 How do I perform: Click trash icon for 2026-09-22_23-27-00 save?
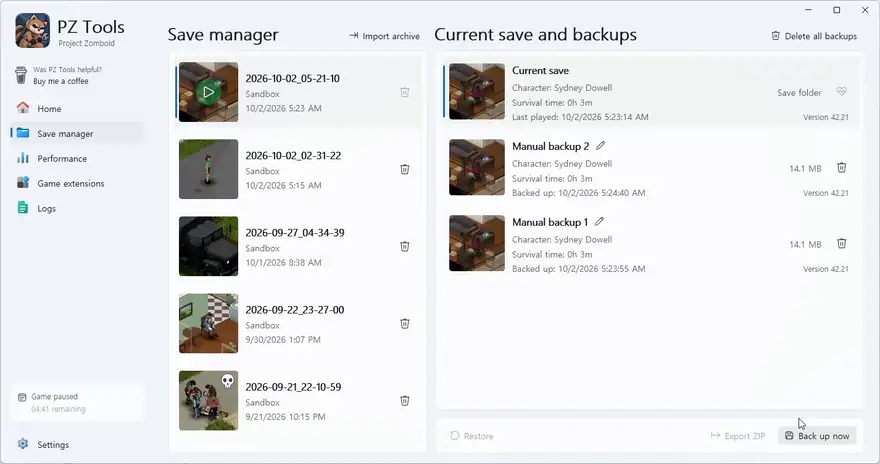tap(405, 324)
